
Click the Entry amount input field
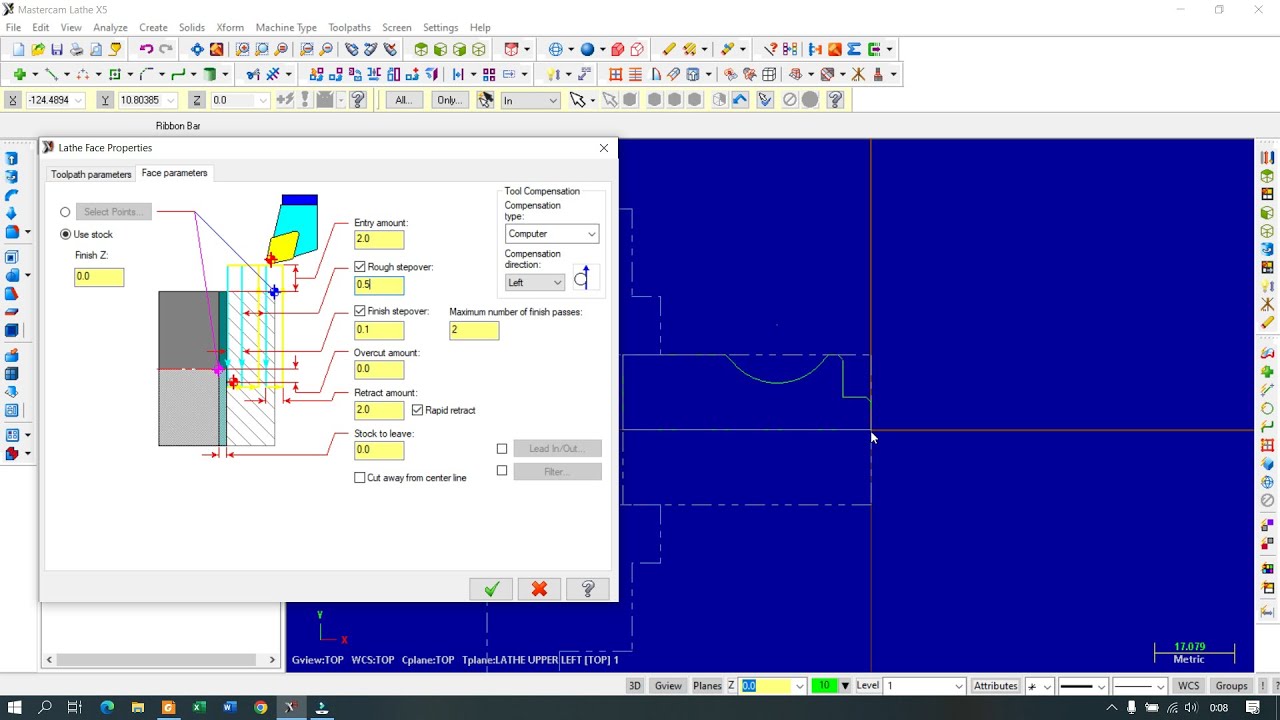[x=379, y=239]
